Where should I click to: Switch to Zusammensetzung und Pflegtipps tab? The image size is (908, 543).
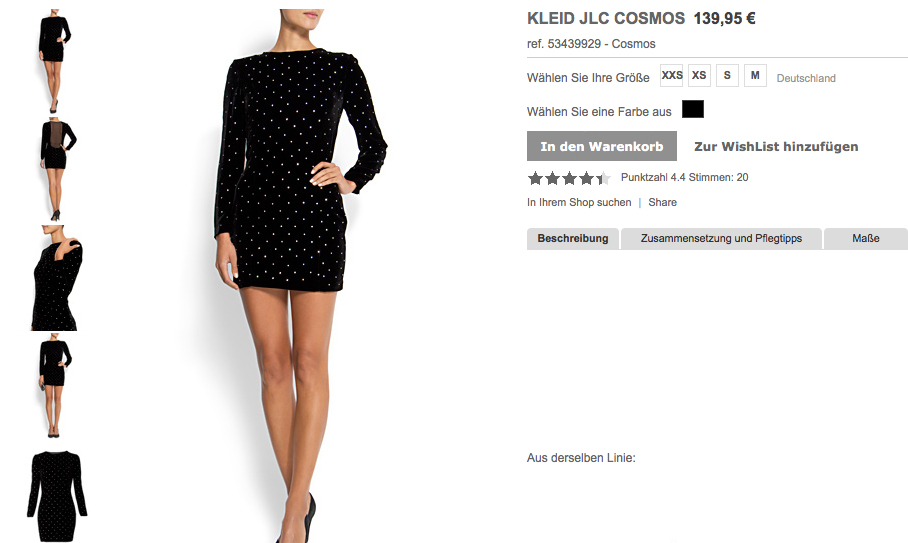[721, 239]
